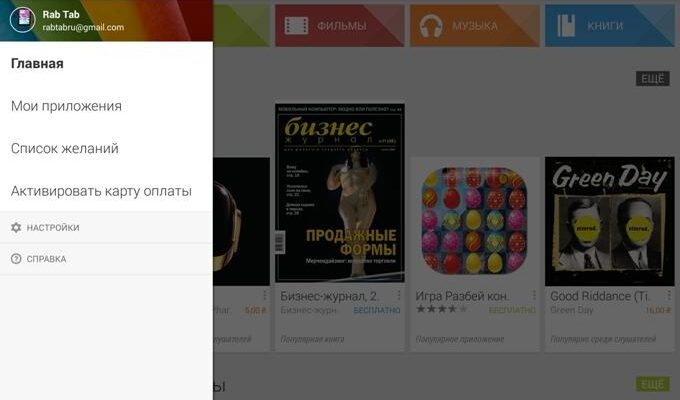Open overflow menu for Бизнес-журнал card
680x400 pixels.
click(x=399, y=295)
